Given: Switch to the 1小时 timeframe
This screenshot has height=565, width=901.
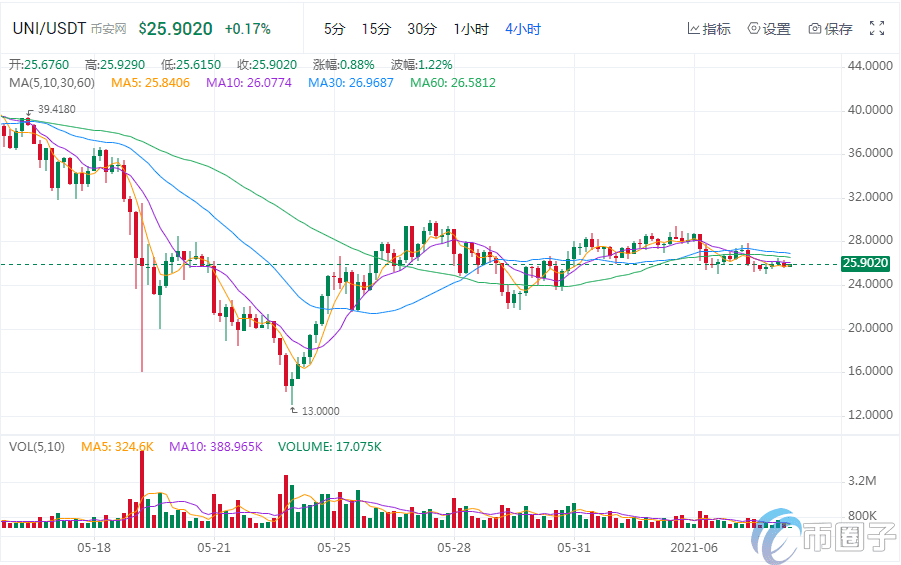Looking at the screenshot, I should coord(470,29).
